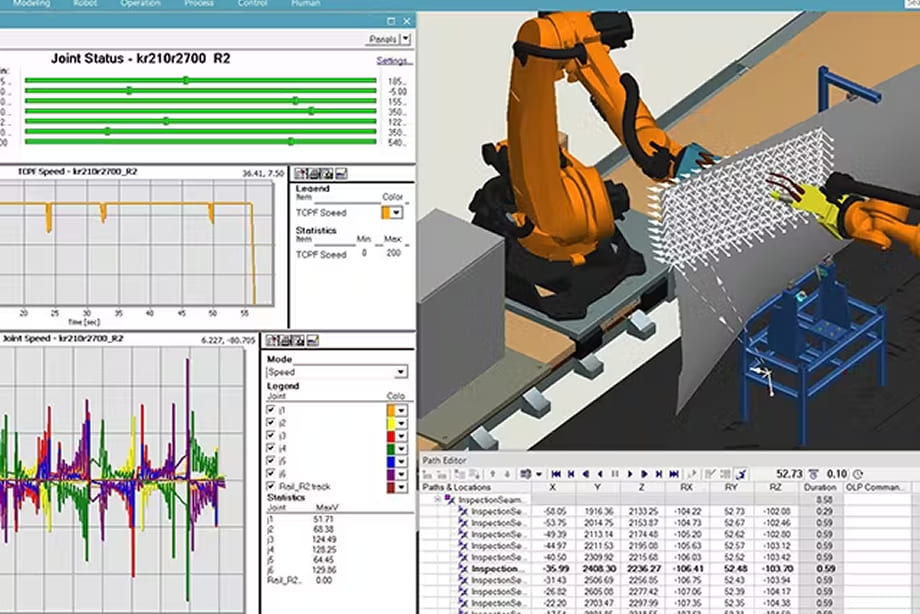
Task: Click the j6 purple color swatch
Action: coord(391,474)
